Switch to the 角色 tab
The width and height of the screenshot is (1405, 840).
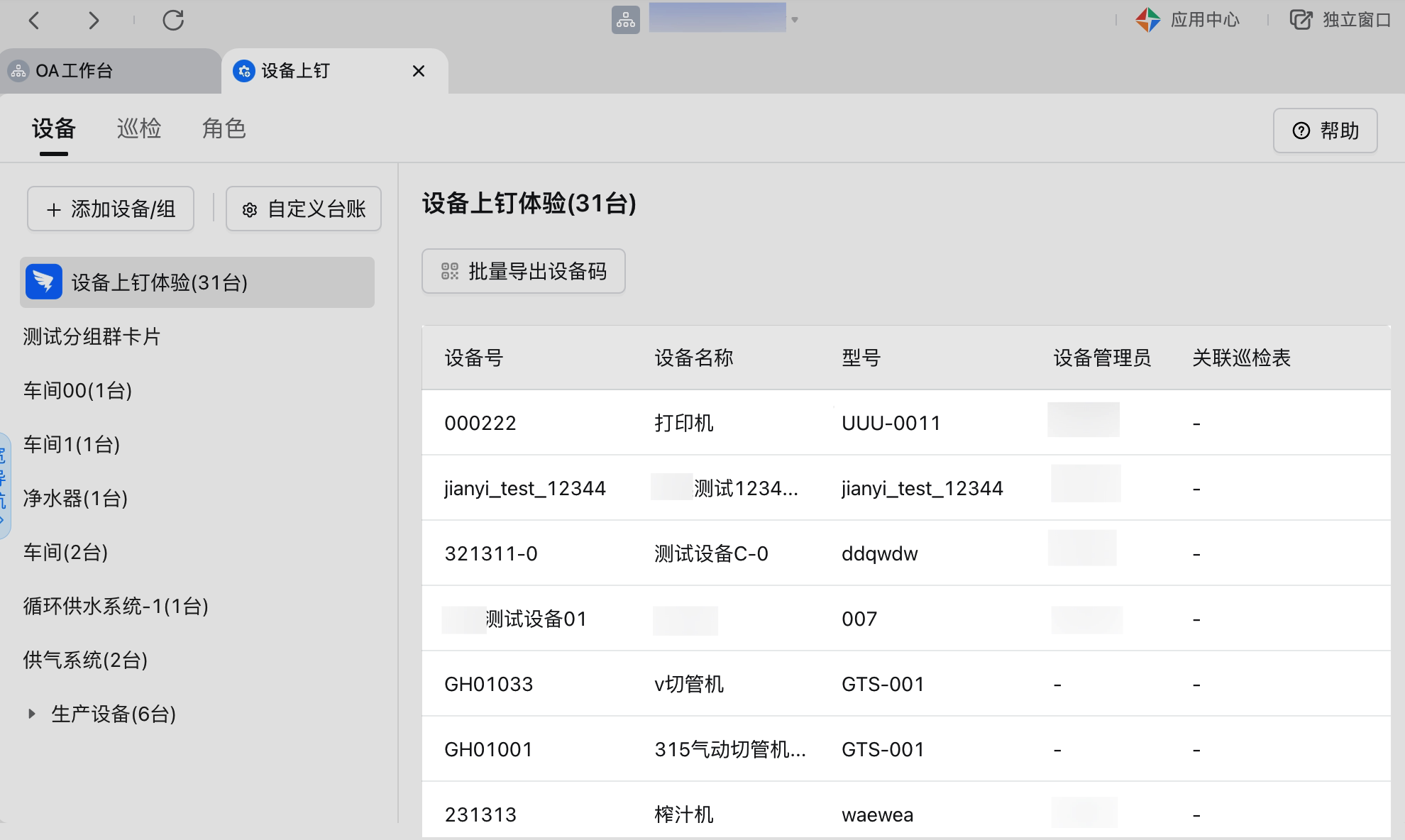point(224,129)
